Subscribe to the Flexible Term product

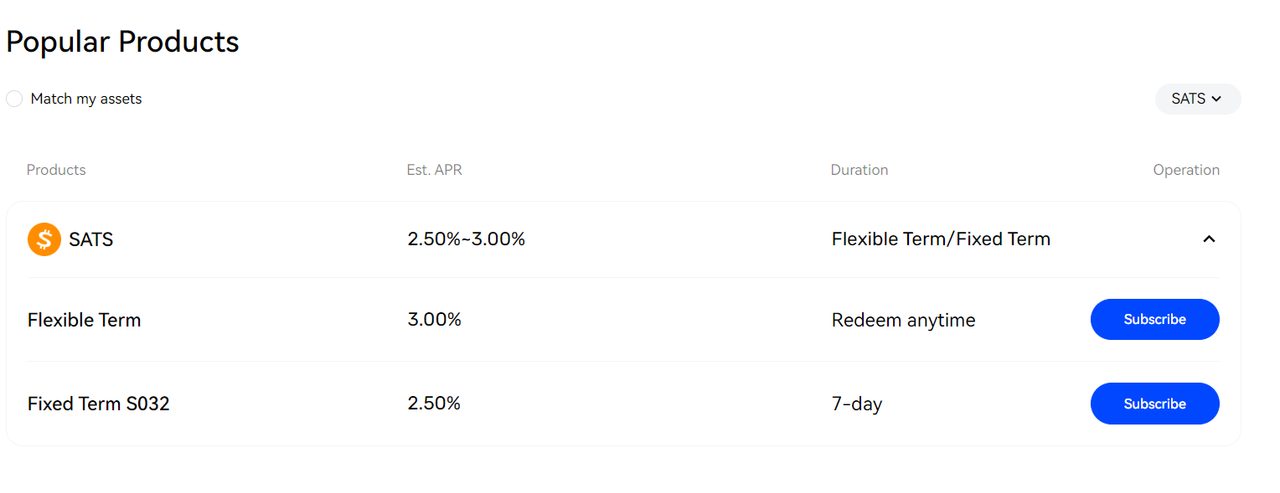point(1154,320)
